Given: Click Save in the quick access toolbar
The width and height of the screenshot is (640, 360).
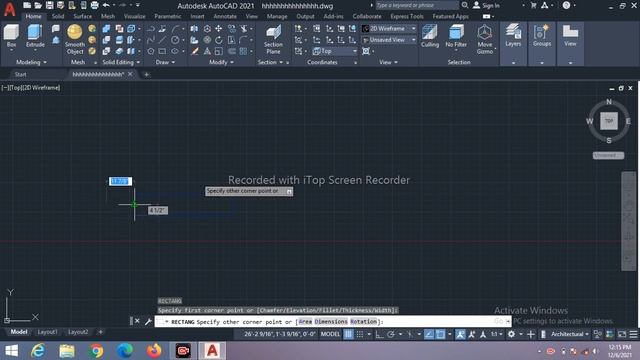Looking at the screenshot, I should point(49,5).
